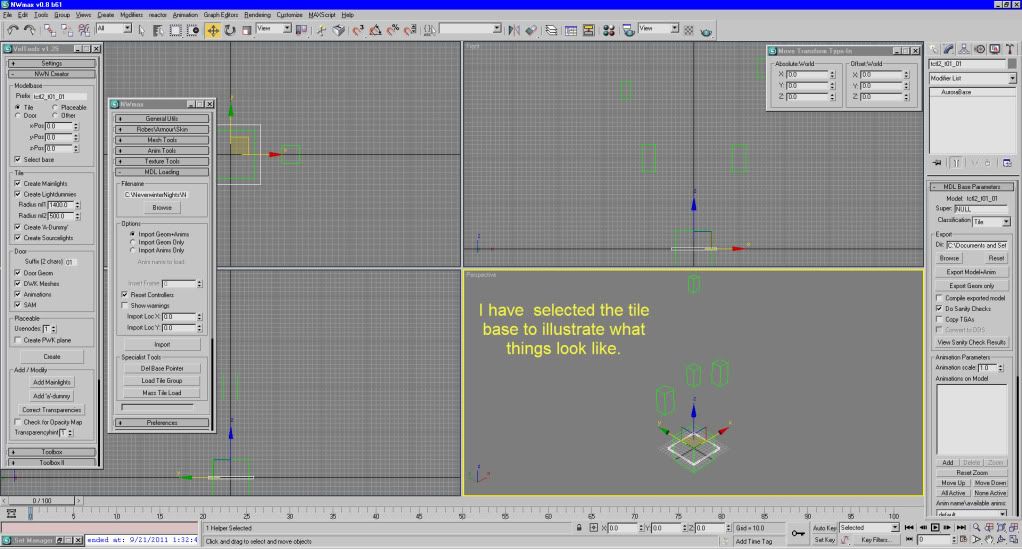Open the Hierarchy tab in command panel

[x=962, y=48]
